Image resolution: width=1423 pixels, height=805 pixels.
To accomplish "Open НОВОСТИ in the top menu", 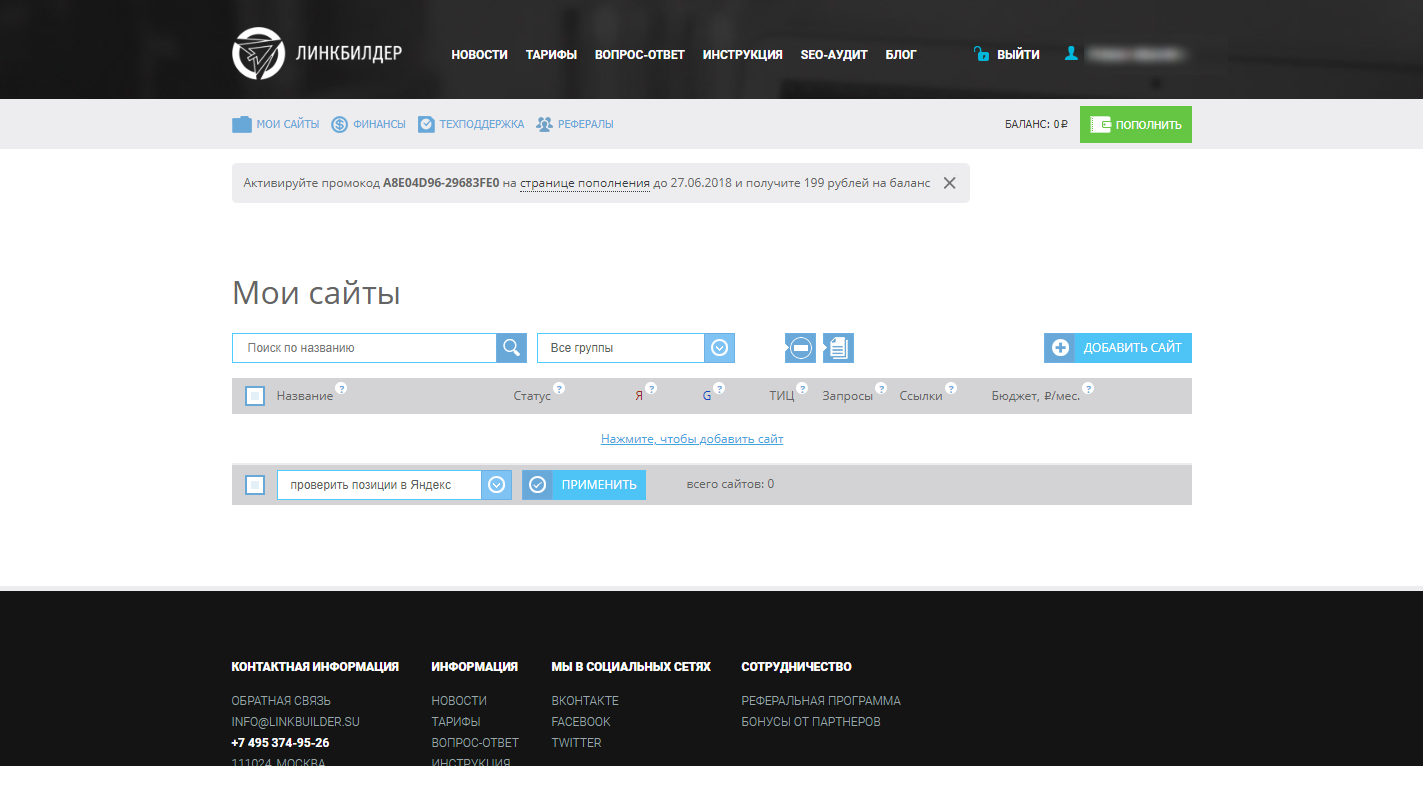I will (479, 55).
